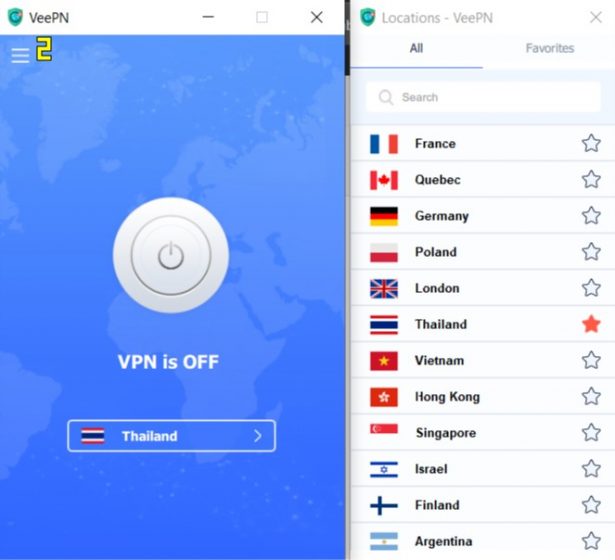
Task: Choose the Hong Kong server
Action: (482, 396)
